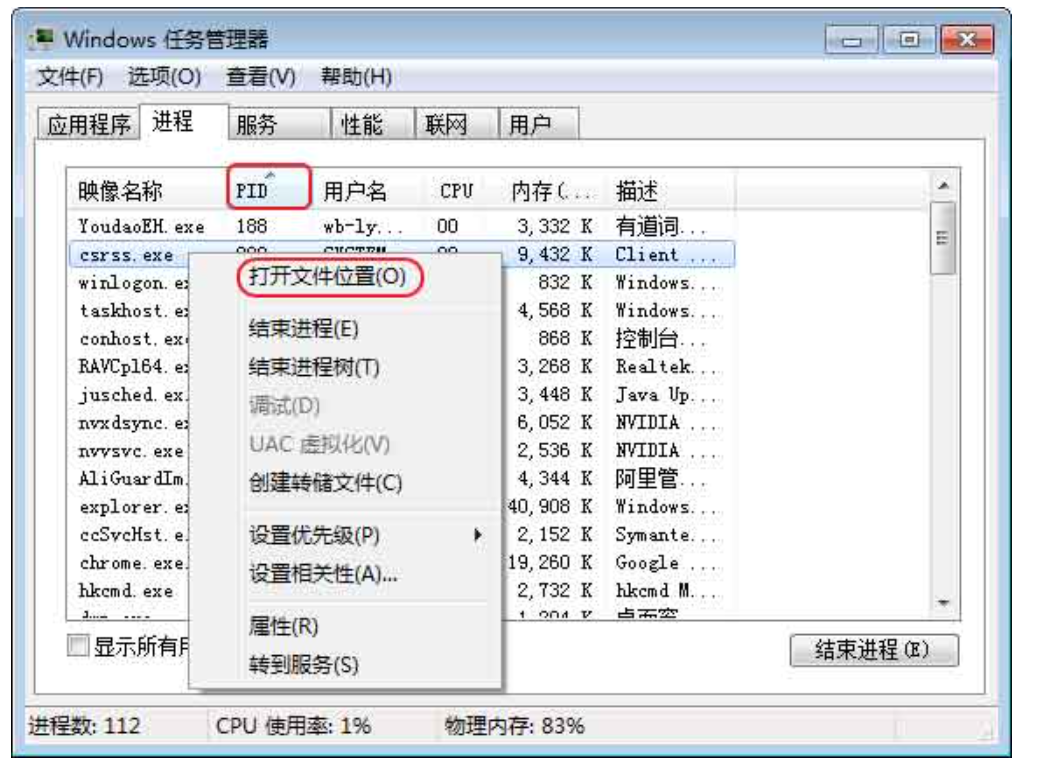Select the YoudaoEH.exe process row
The image size is (1048, 762).
tap(127, 227)
